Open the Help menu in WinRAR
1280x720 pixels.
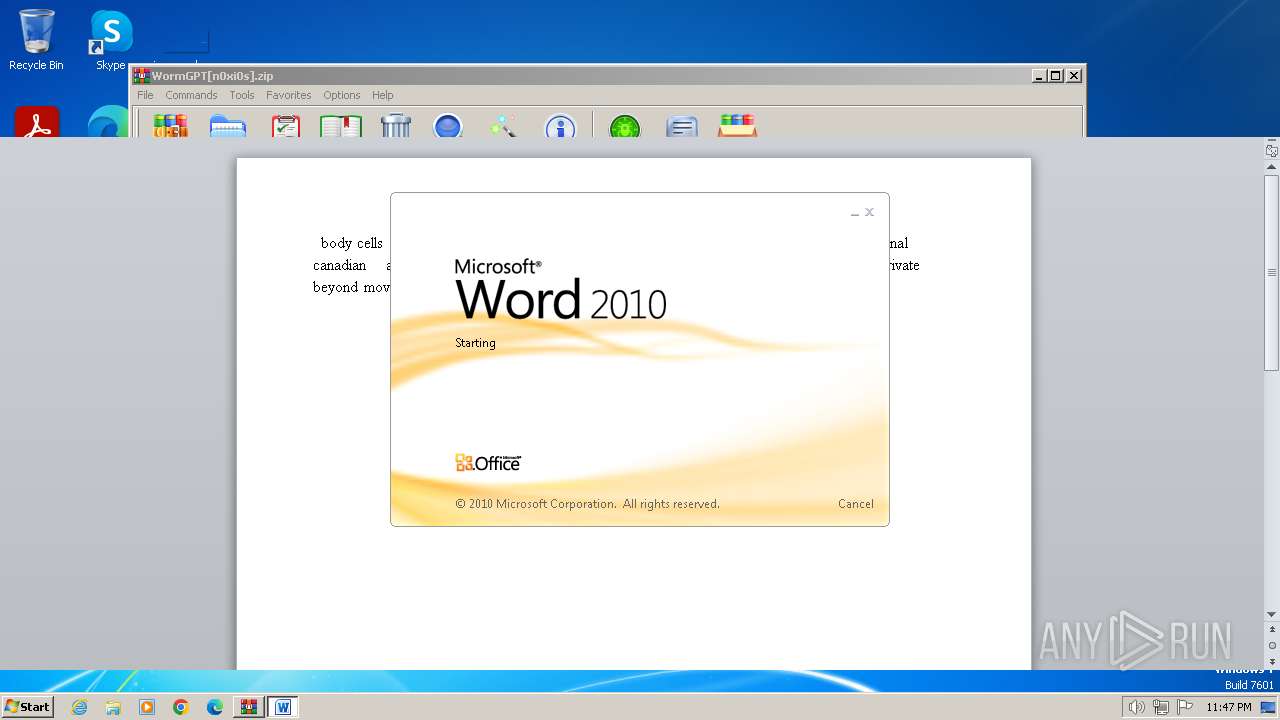(382, 95)
